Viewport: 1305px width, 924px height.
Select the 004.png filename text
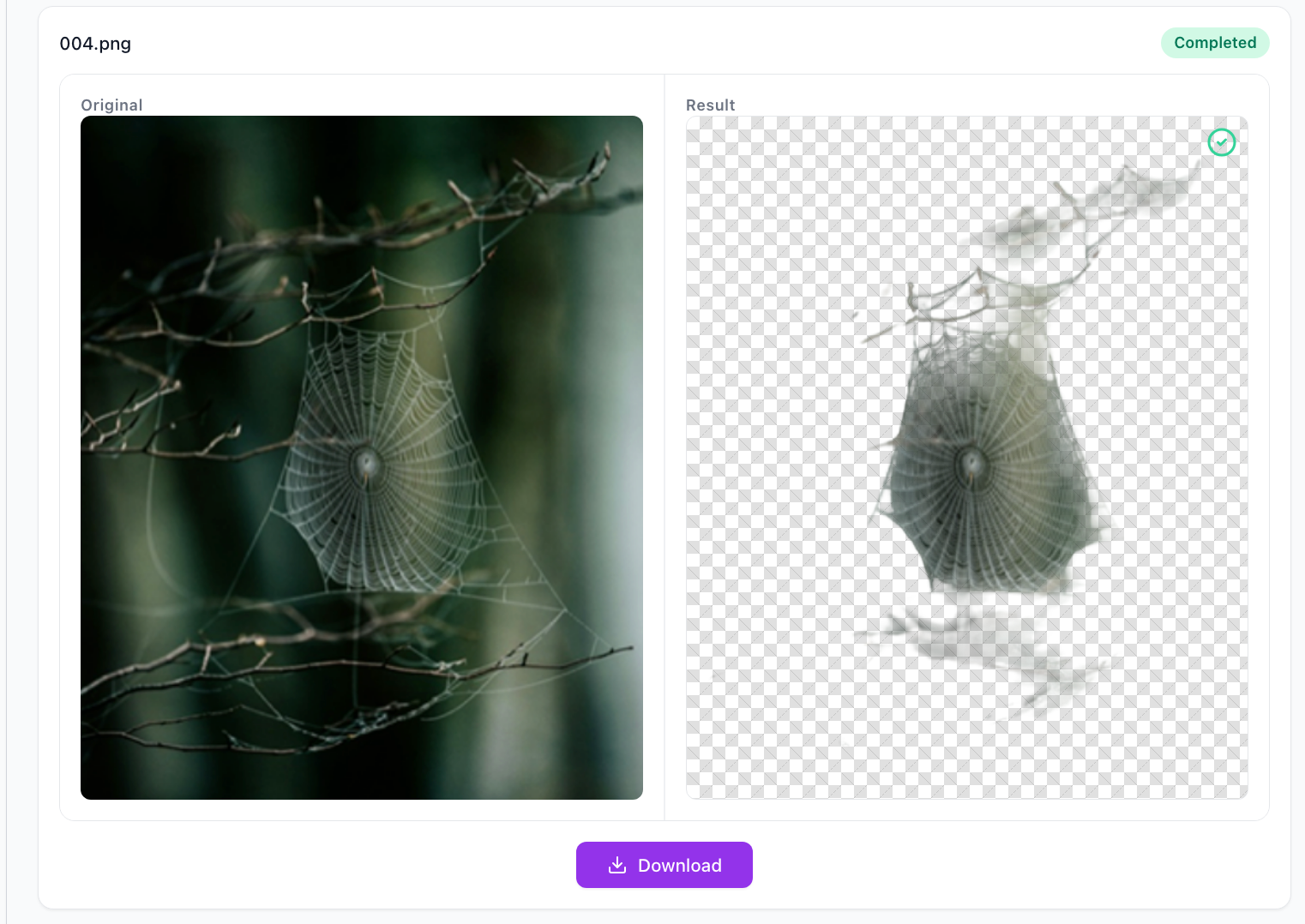coord(95,44)
